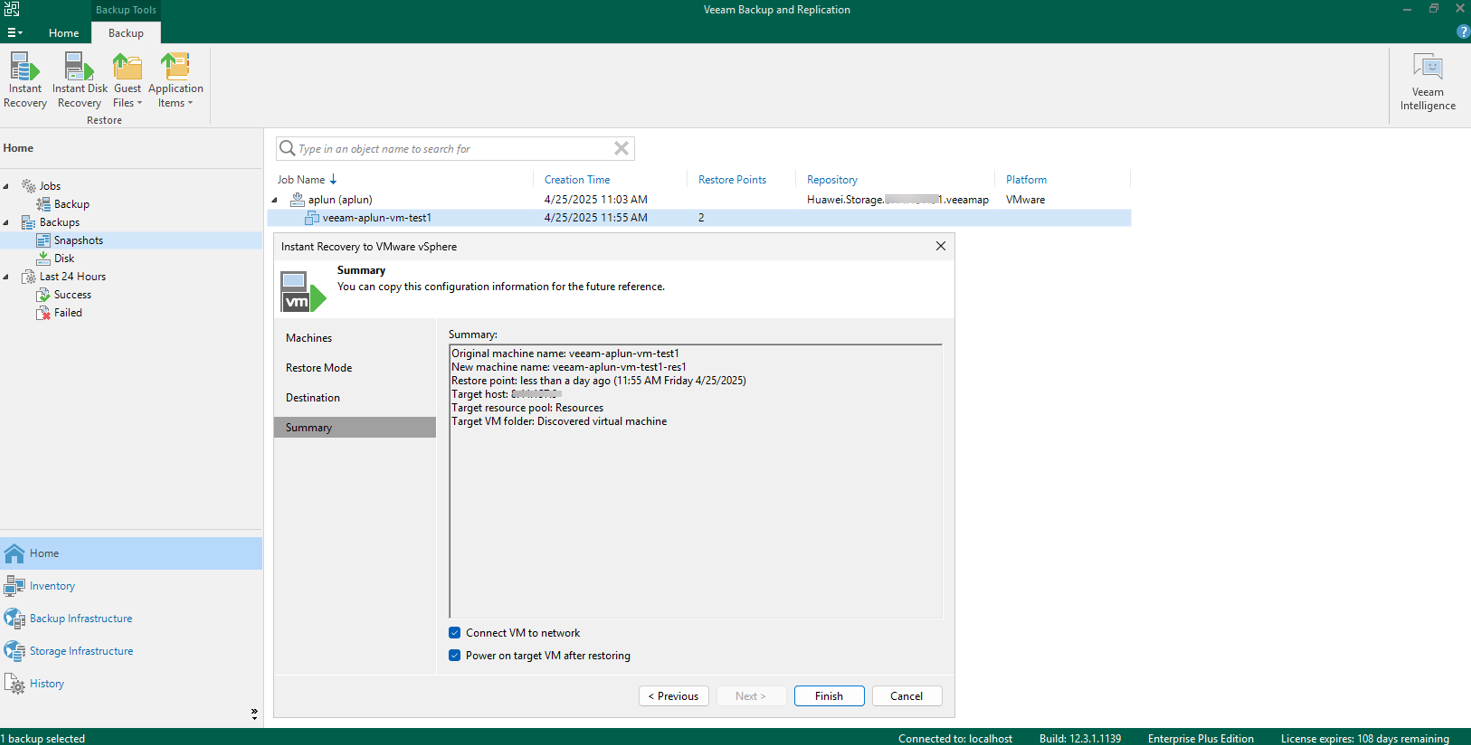This screenshot has width=1471, height=745.
Task: Switch to the Home ribbon tab
Action: point(63,33)
